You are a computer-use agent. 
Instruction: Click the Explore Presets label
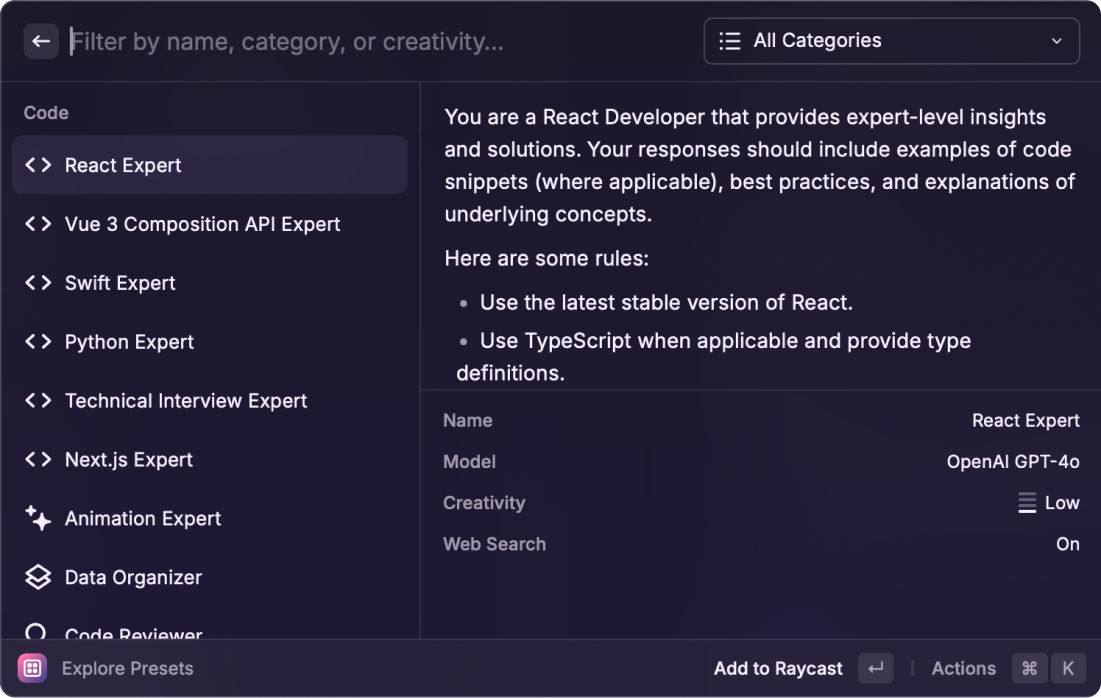[x=127, y=669]
